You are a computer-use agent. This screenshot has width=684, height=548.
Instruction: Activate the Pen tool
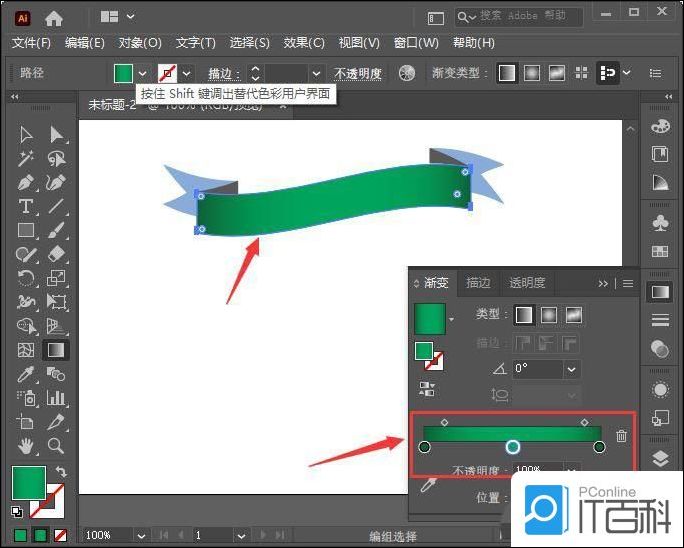(x=26, y=182)
